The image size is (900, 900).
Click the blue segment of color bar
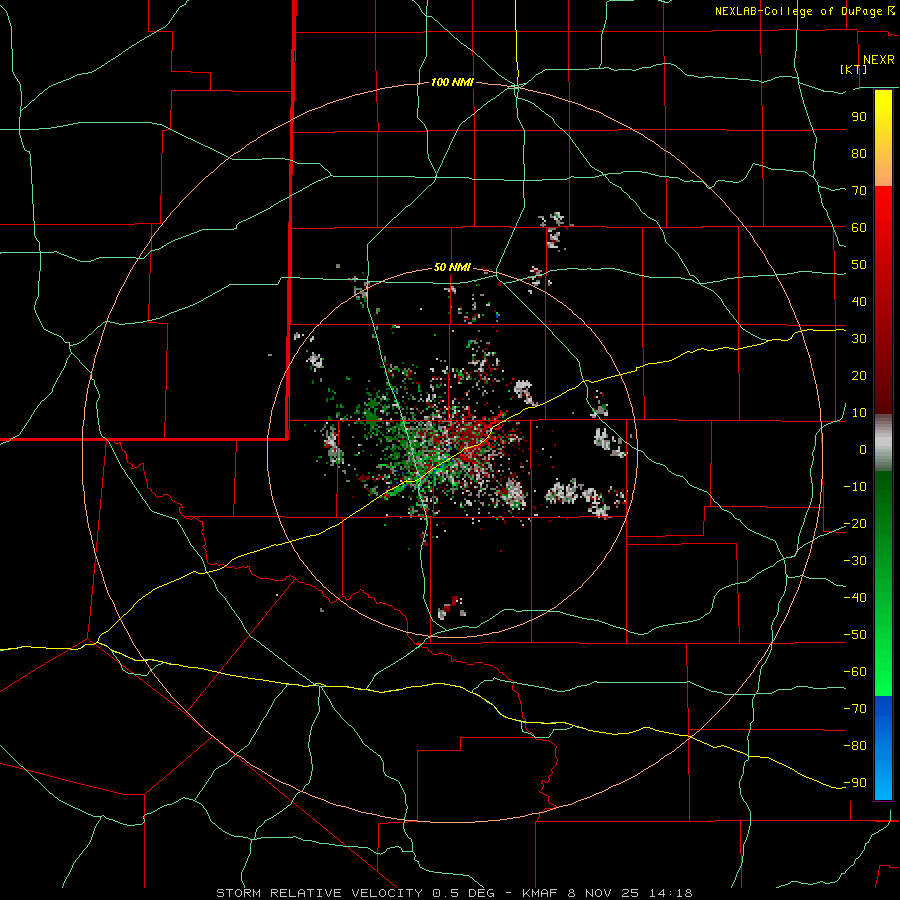point(883,747)
